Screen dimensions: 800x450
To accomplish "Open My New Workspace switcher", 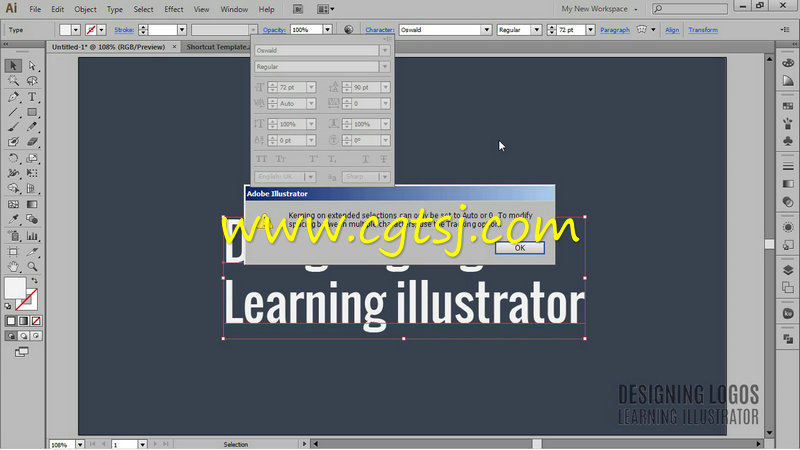I will pyautogui.click(x=599, y=9).
